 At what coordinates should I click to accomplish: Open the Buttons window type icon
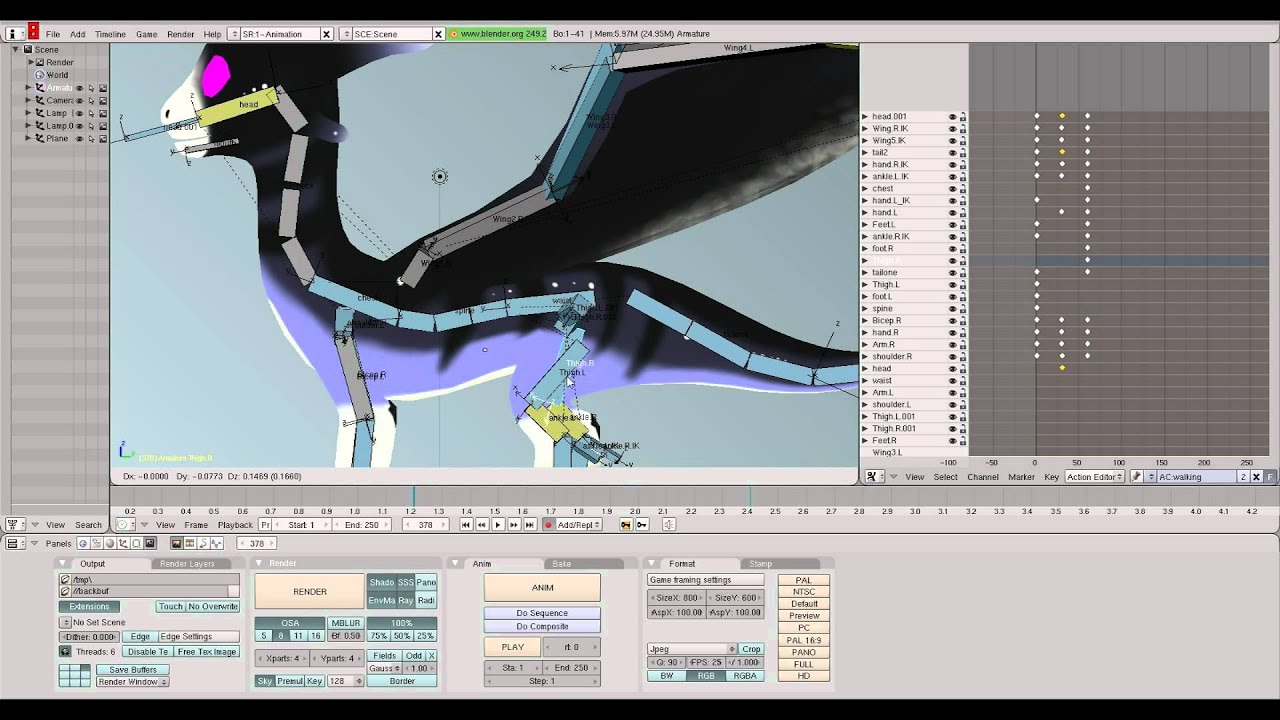(15, 543)
